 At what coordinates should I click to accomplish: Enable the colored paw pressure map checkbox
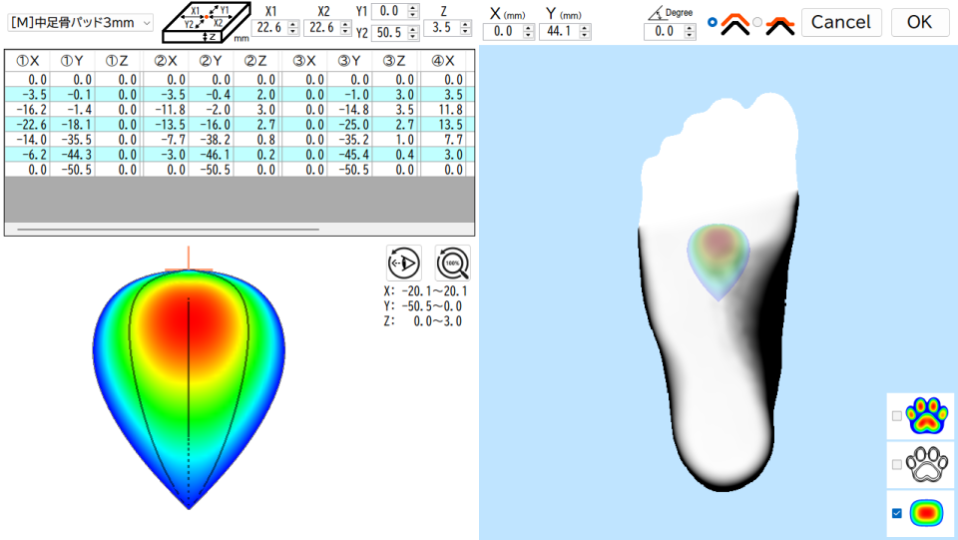897,416
